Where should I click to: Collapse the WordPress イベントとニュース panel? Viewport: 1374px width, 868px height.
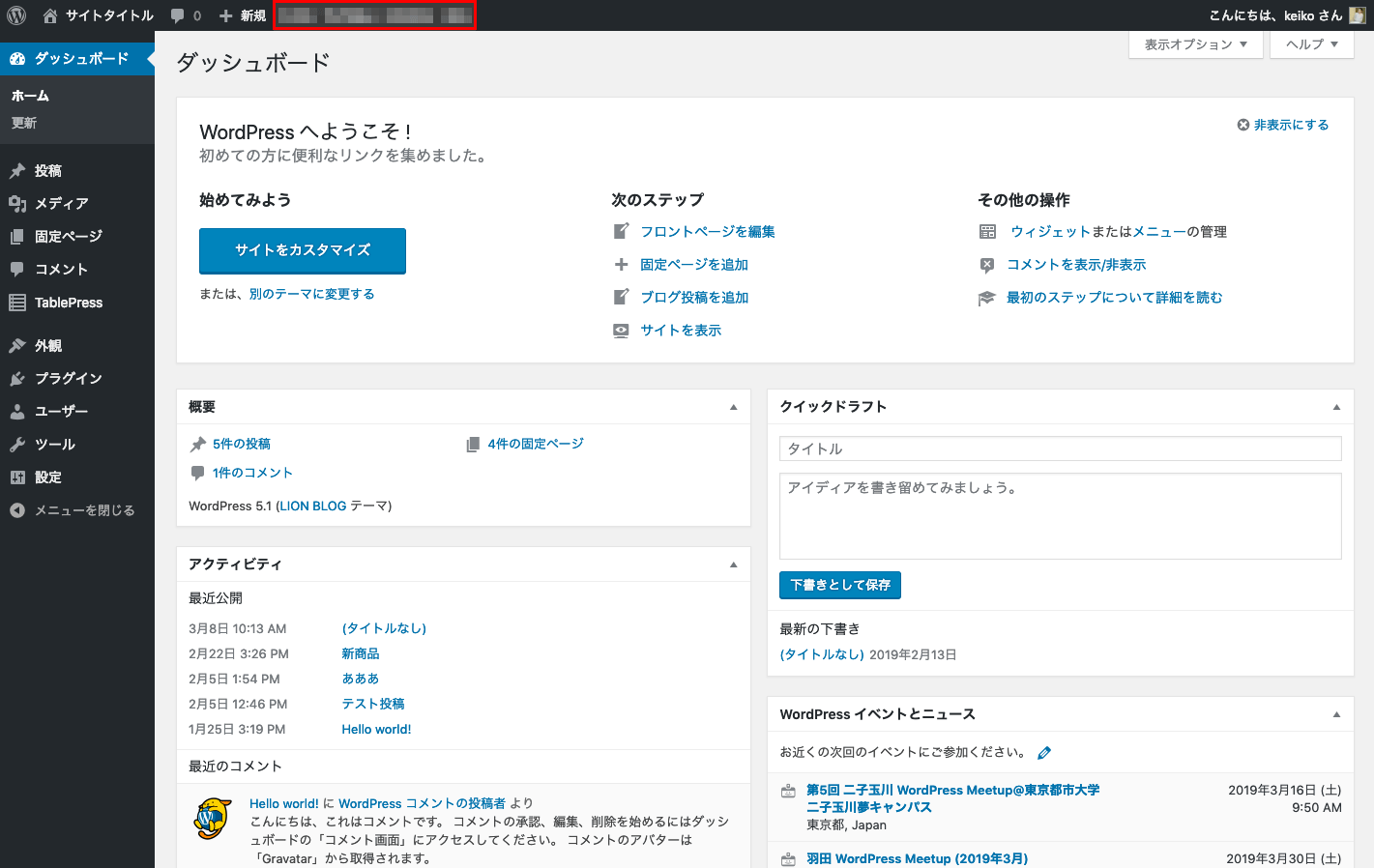click(1336, 714)
